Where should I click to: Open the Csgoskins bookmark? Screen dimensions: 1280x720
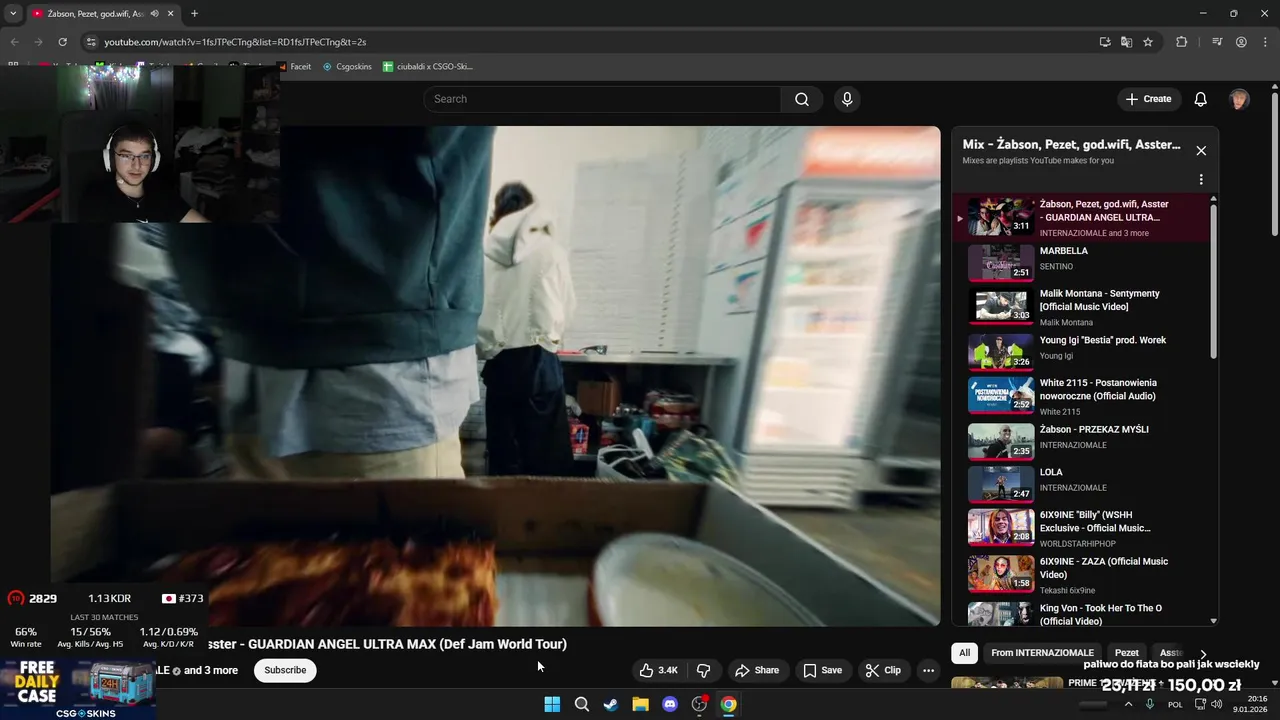[x=347, y=67]
